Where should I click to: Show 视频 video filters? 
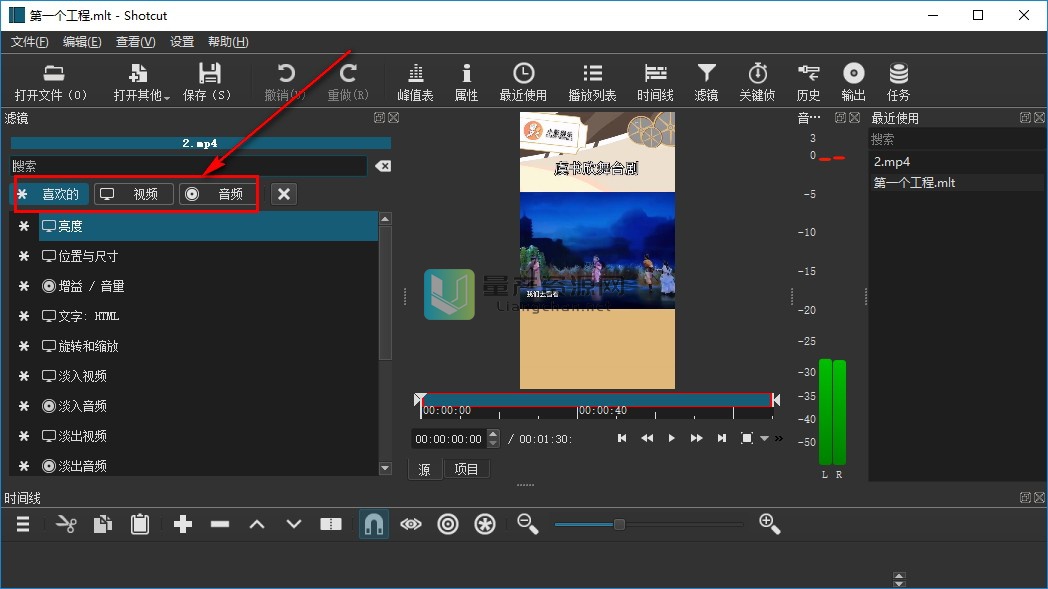(134, 194)
